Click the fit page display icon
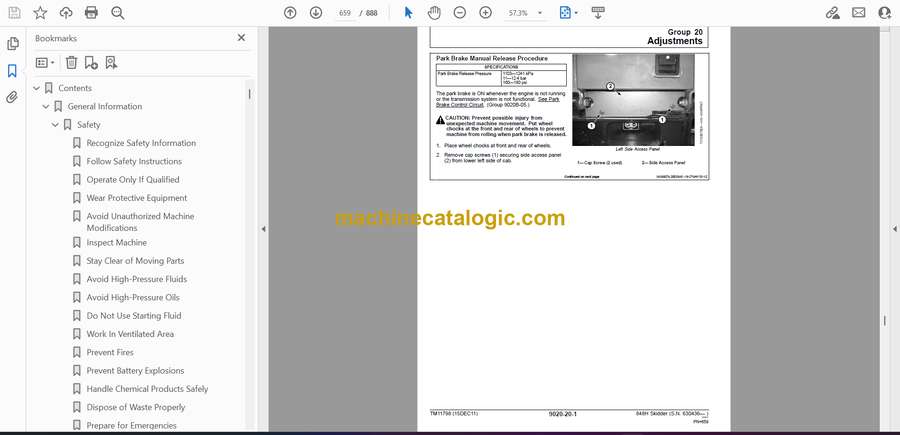The image size is (900, 435). point(565,13)
